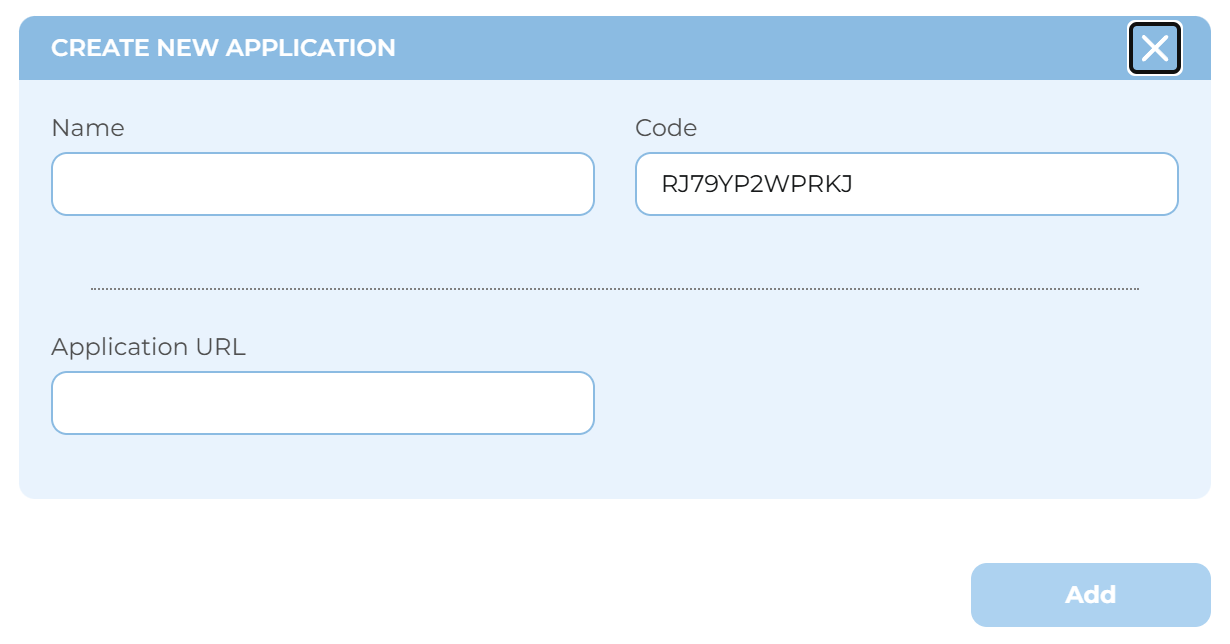Screen dimensions: 1230x644
Task: Place cursor in box under Application URL
Action: [322, 403]
